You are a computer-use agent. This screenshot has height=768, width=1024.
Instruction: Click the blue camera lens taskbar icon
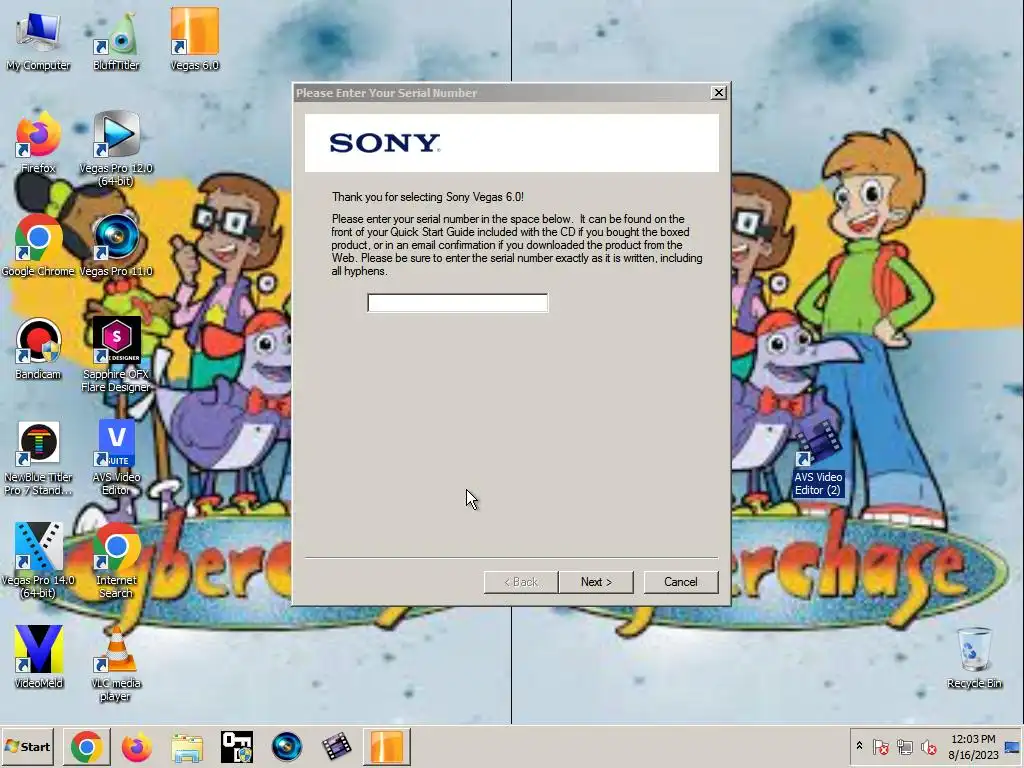point(287,746)
